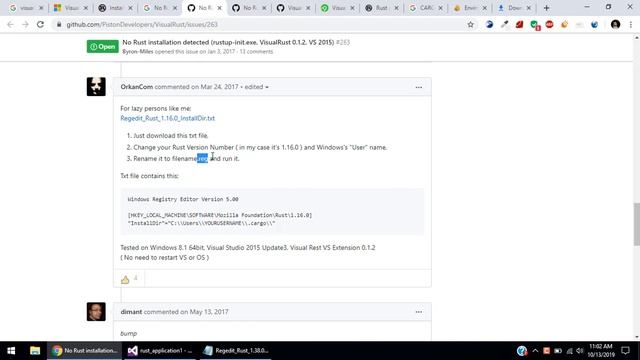The image size is (640, 360).
Task: Switch to the Rust install tab
Action: [x=116, y=8]
